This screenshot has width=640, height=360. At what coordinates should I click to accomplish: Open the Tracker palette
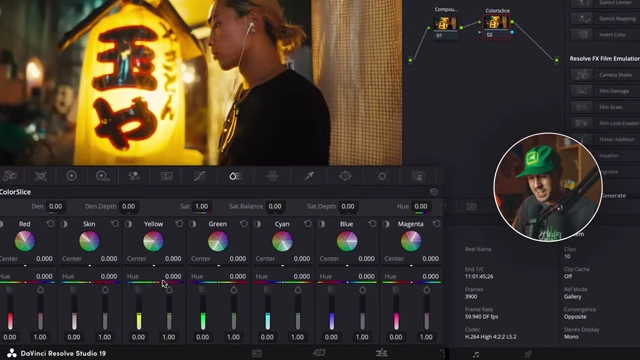pyautogui.click(x=382, y=176)
